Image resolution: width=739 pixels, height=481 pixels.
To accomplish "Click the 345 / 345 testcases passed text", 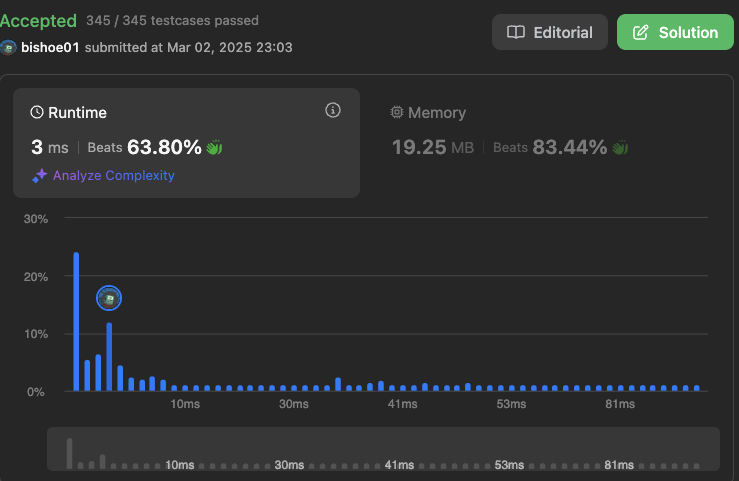I will coord(172,21).
